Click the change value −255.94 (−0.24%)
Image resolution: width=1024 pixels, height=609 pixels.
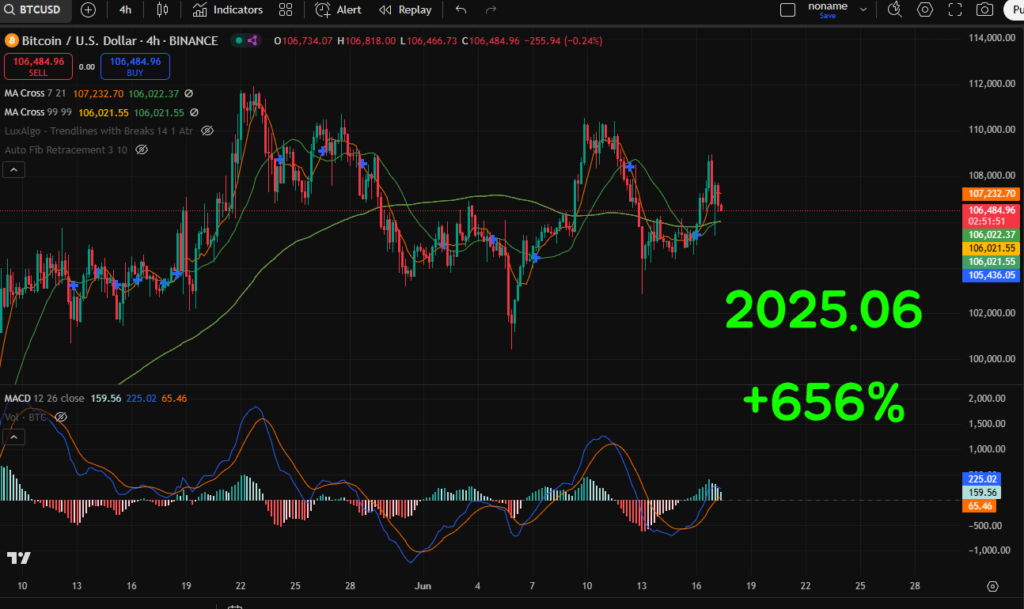pos(564,40)
